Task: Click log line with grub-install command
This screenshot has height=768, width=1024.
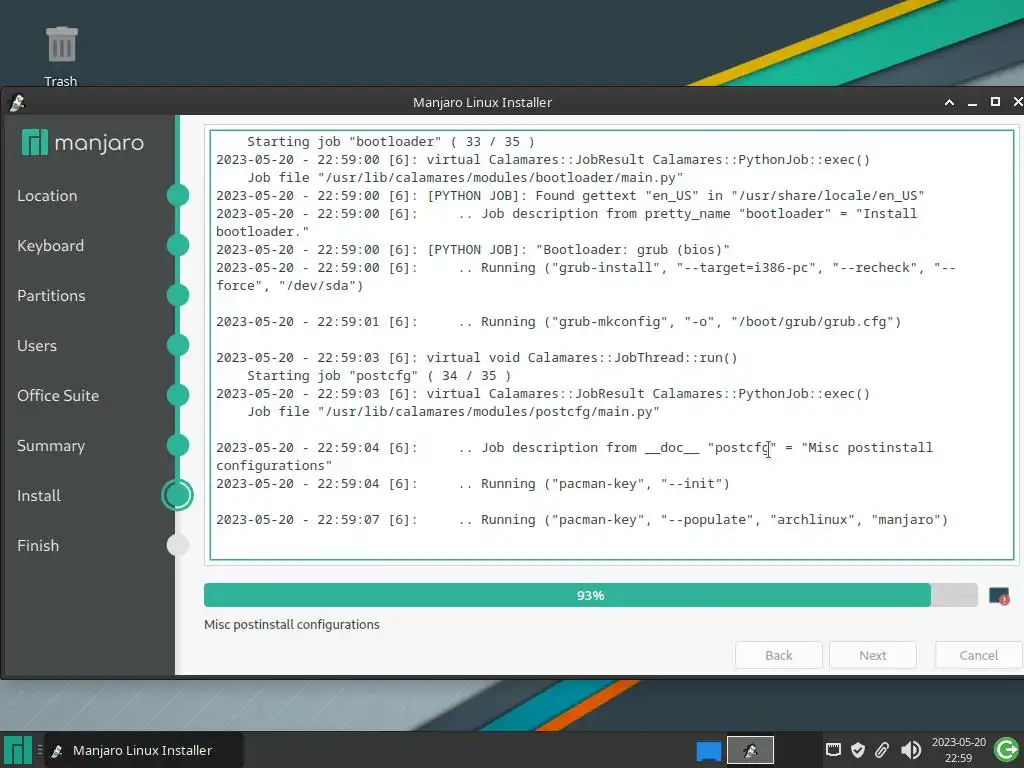Action: [586, 276]
